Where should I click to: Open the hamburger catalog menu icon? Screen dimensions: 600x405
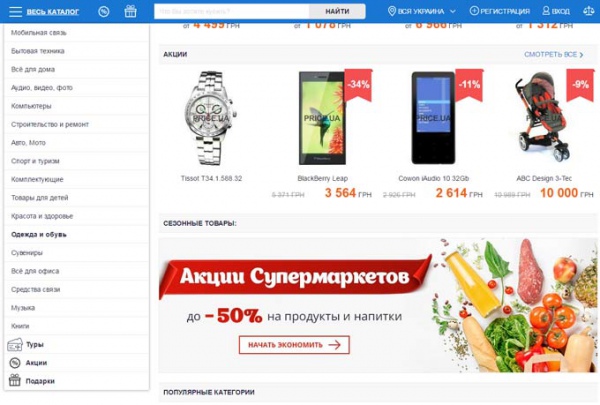click(x=16, y=11)
